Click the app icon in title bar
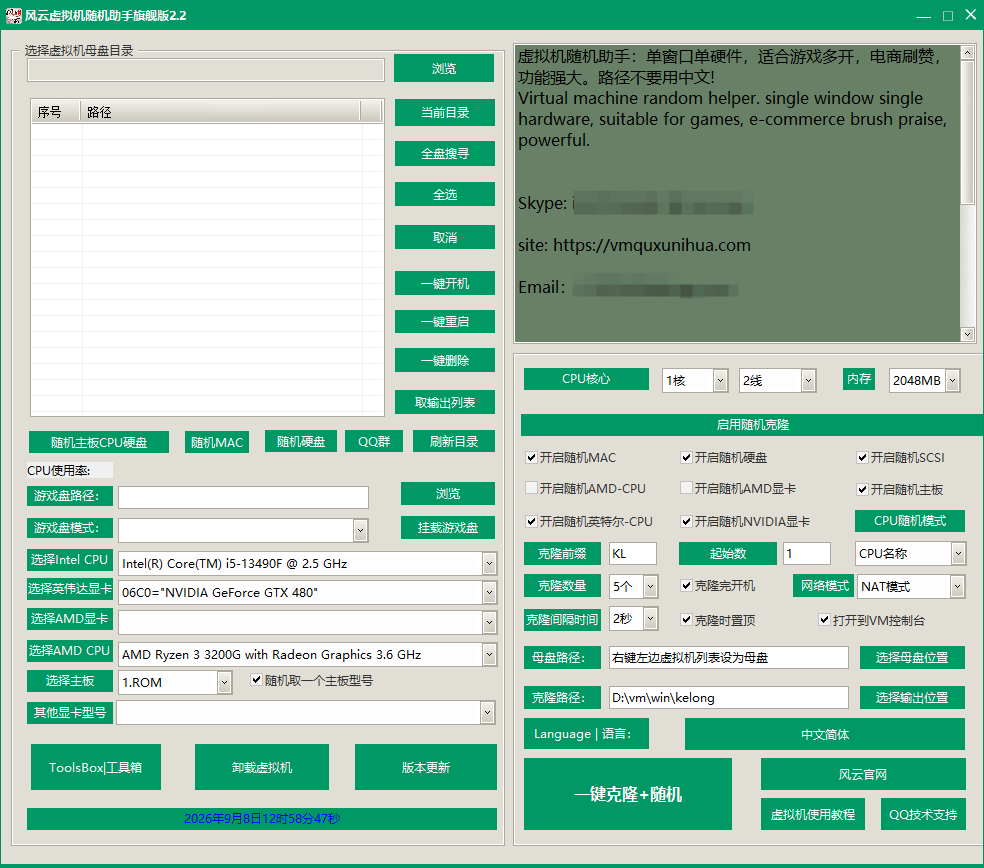 (13, 15)
